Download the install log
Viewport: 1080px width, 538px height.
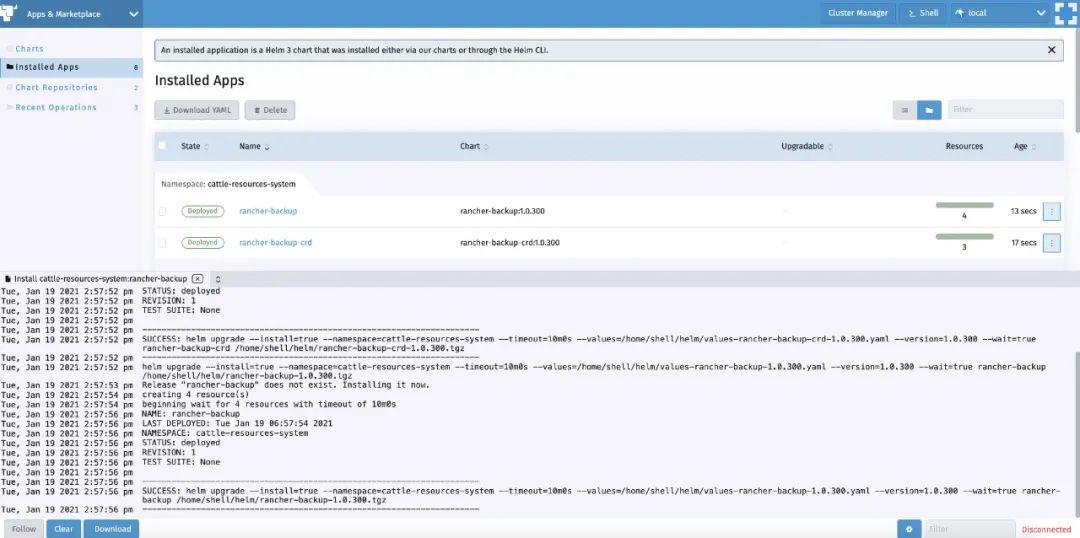tap(112, 529)
